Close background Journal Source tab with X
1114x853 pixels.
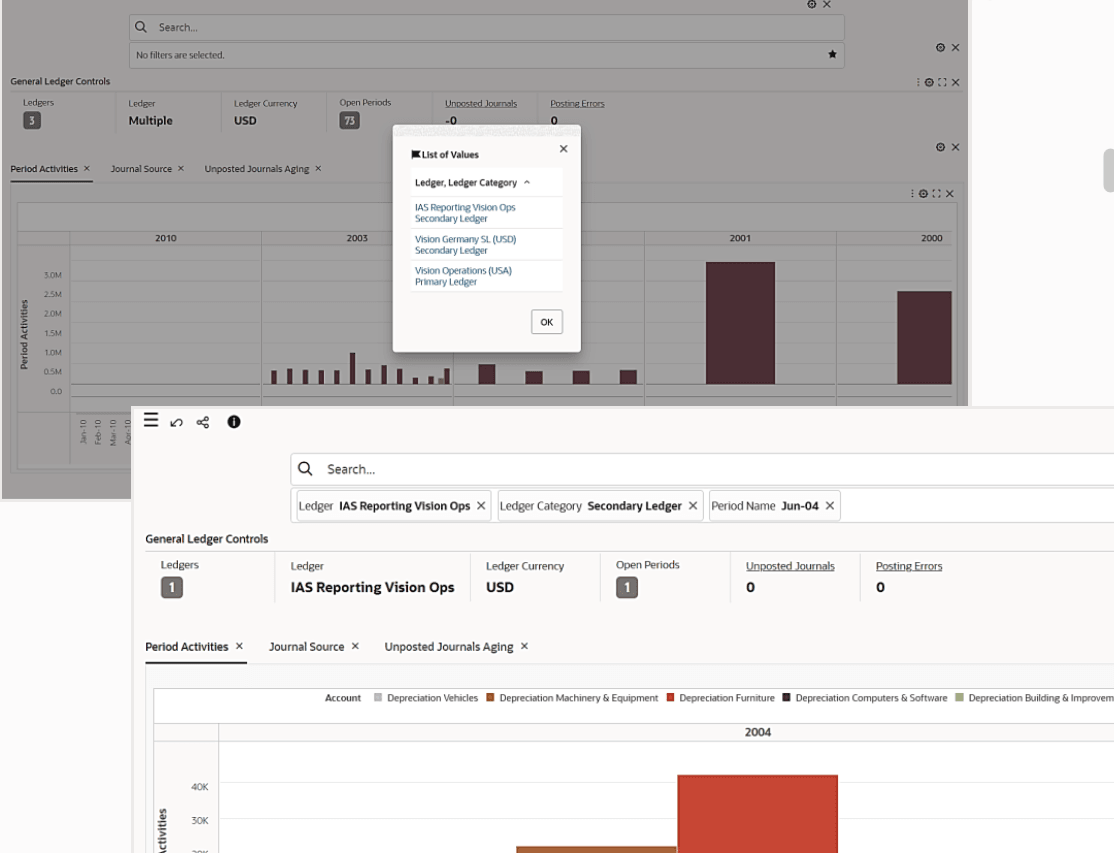(x=180, y=168)
